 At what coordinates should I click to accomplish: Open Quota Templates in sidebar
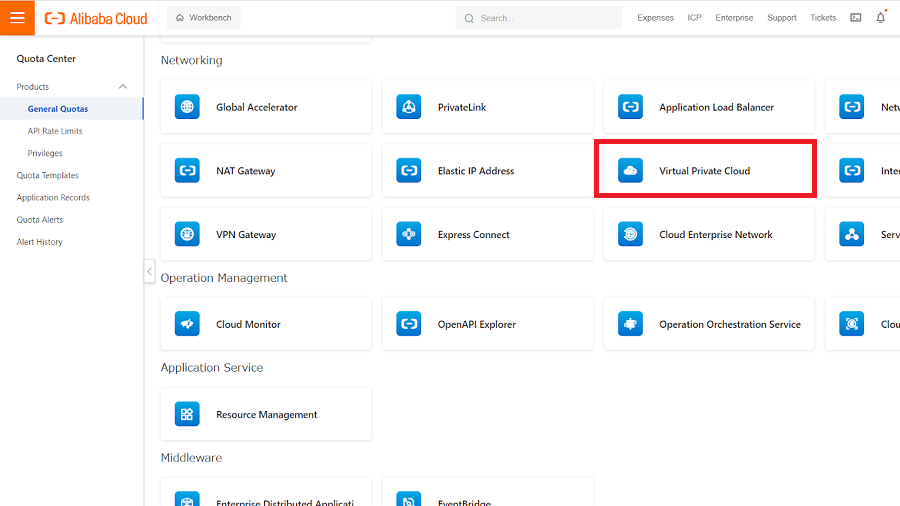(47, 176)
